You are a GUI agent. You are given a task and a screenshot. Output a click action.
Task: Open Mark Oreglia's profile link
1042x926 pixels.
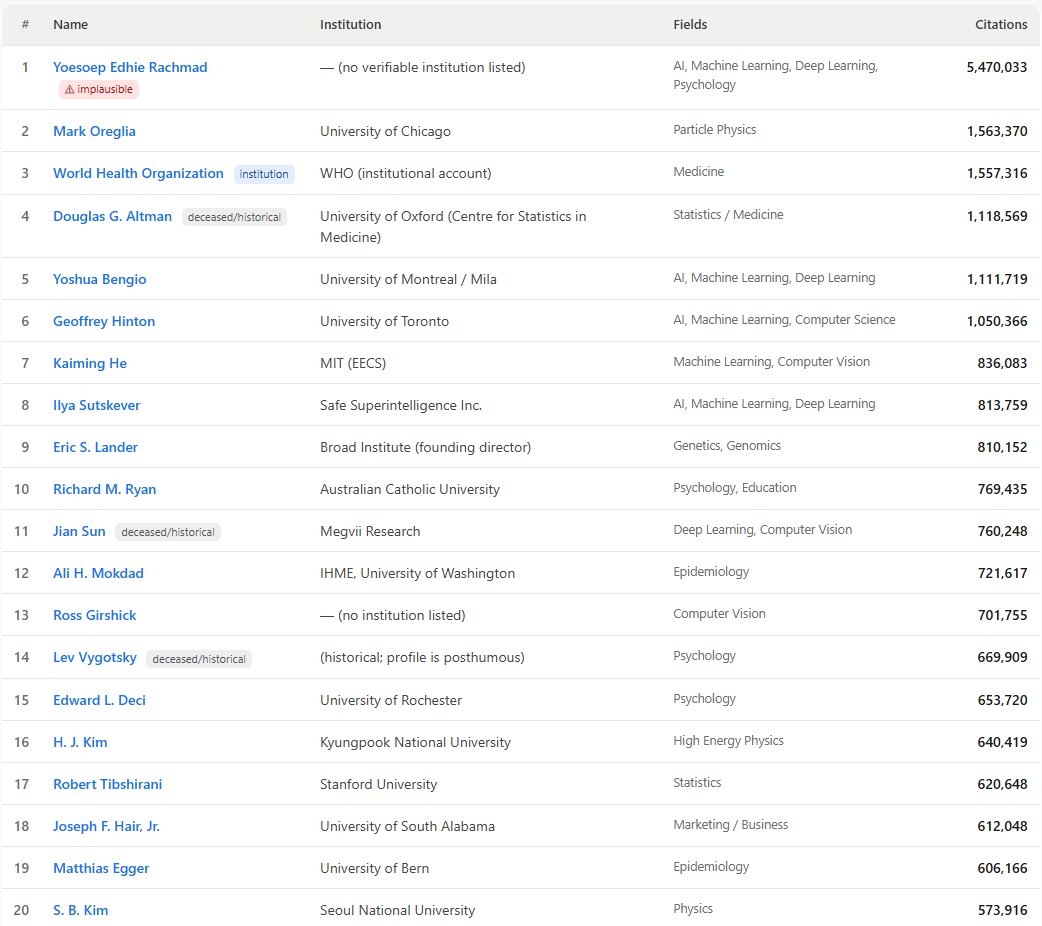coord(94,131)
